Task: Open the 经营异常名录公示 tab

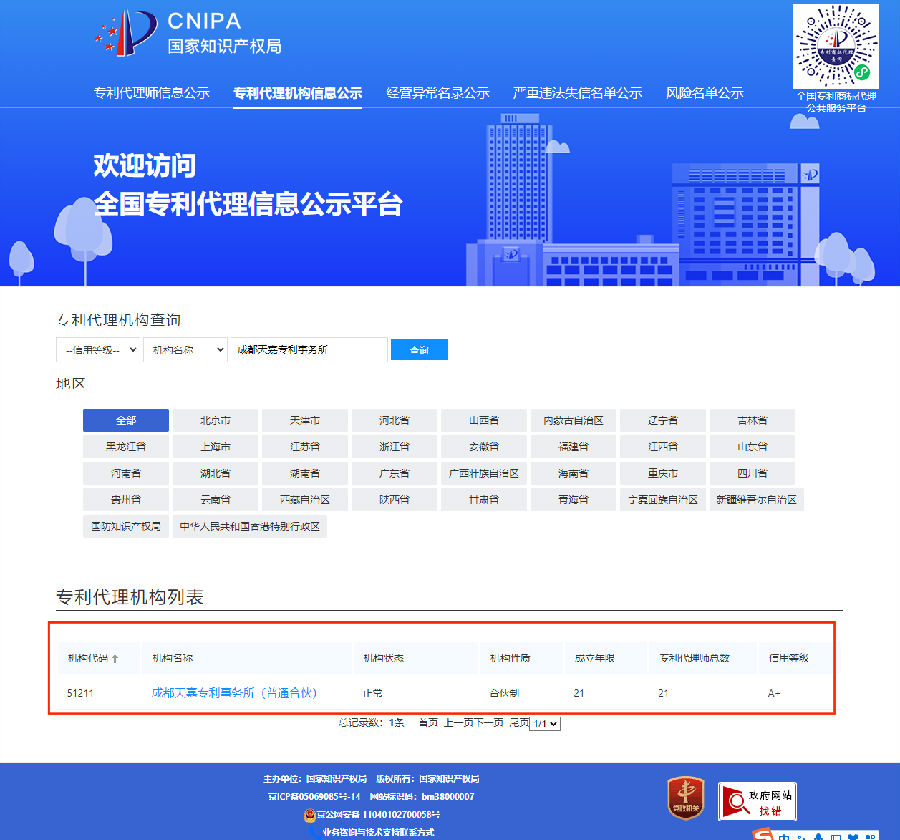Action: pos(437,93)
